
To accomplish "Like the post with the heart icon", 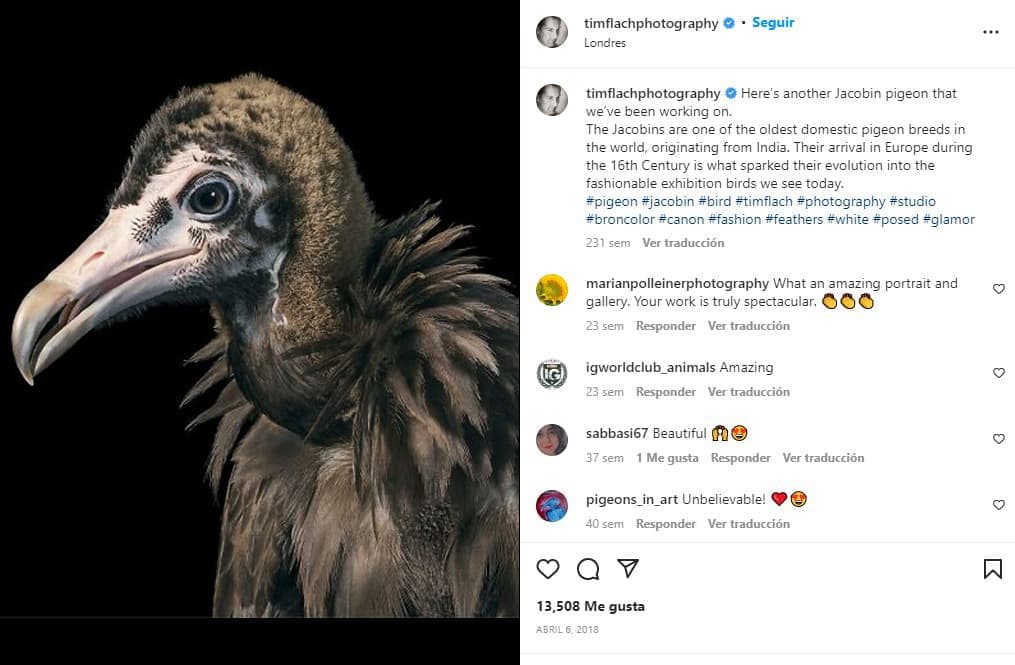I will pos(548,569).
